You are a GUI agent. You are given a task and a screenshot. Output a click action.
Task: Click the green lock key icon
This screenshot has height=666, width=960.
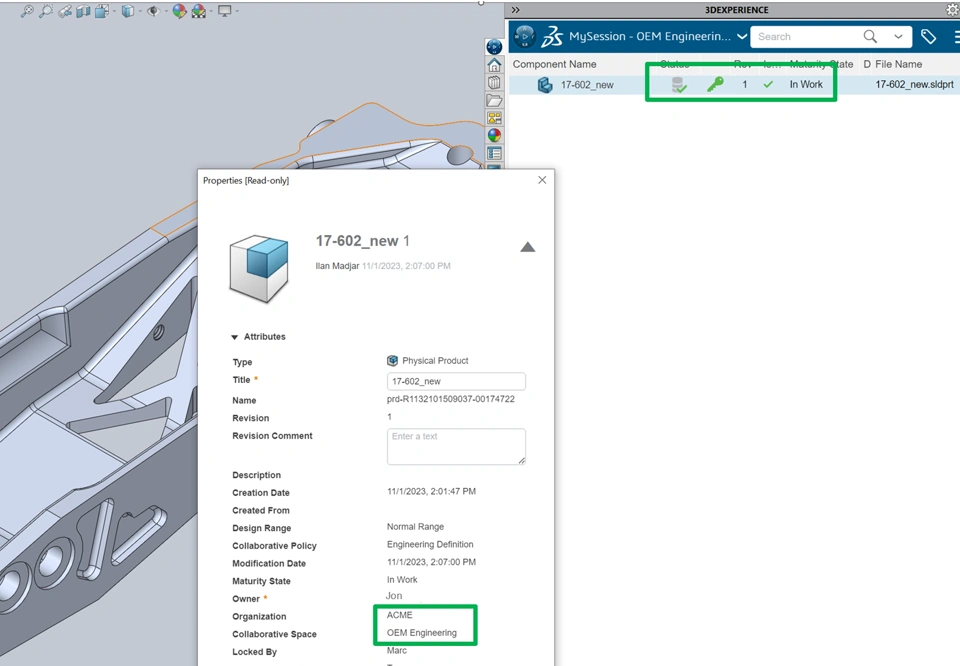point(714,84)
